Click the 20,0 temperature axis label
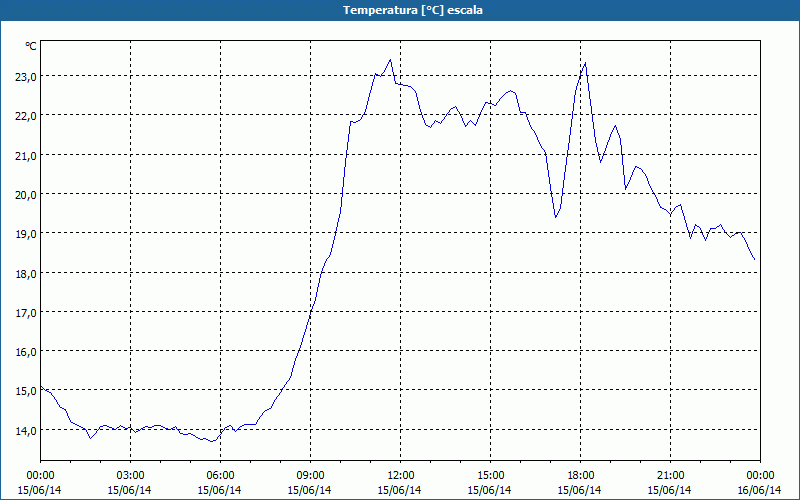This screenshot has width=800, height=500. point(26,194)
